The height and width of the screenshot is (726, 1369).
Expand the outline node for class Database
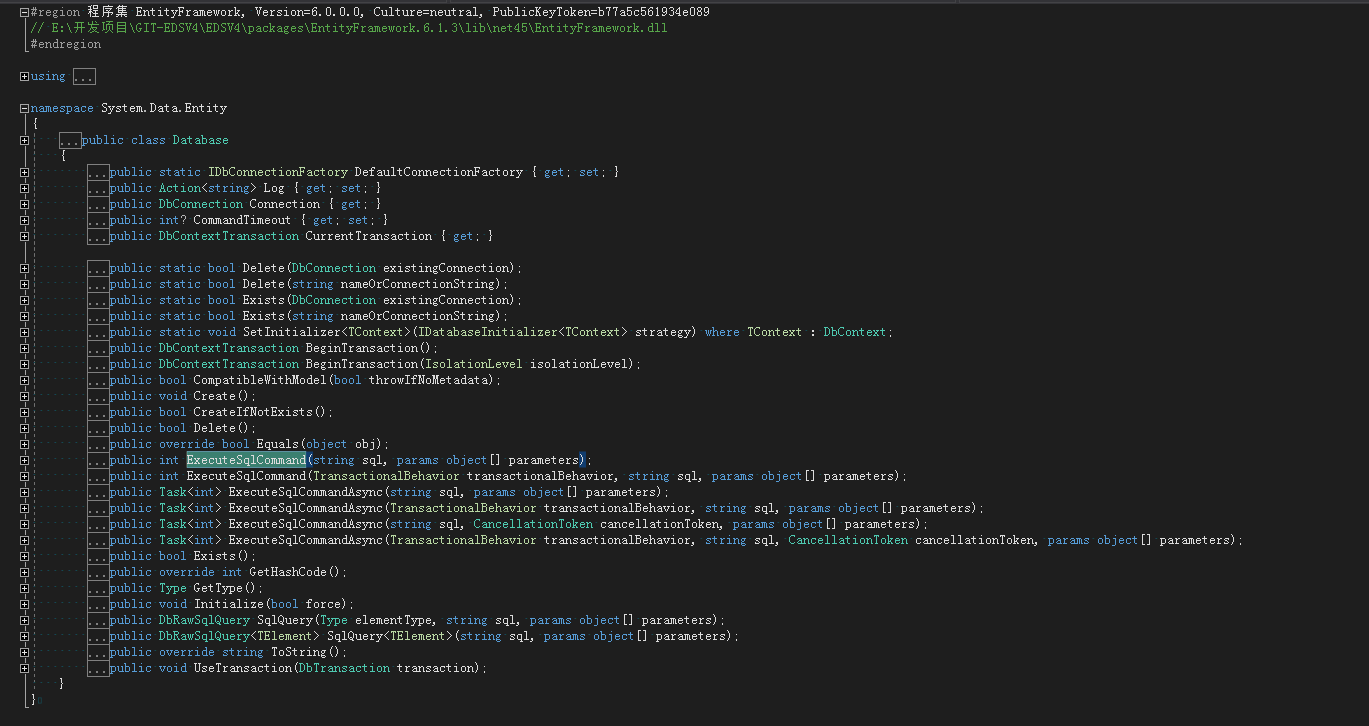pos(24,140)
